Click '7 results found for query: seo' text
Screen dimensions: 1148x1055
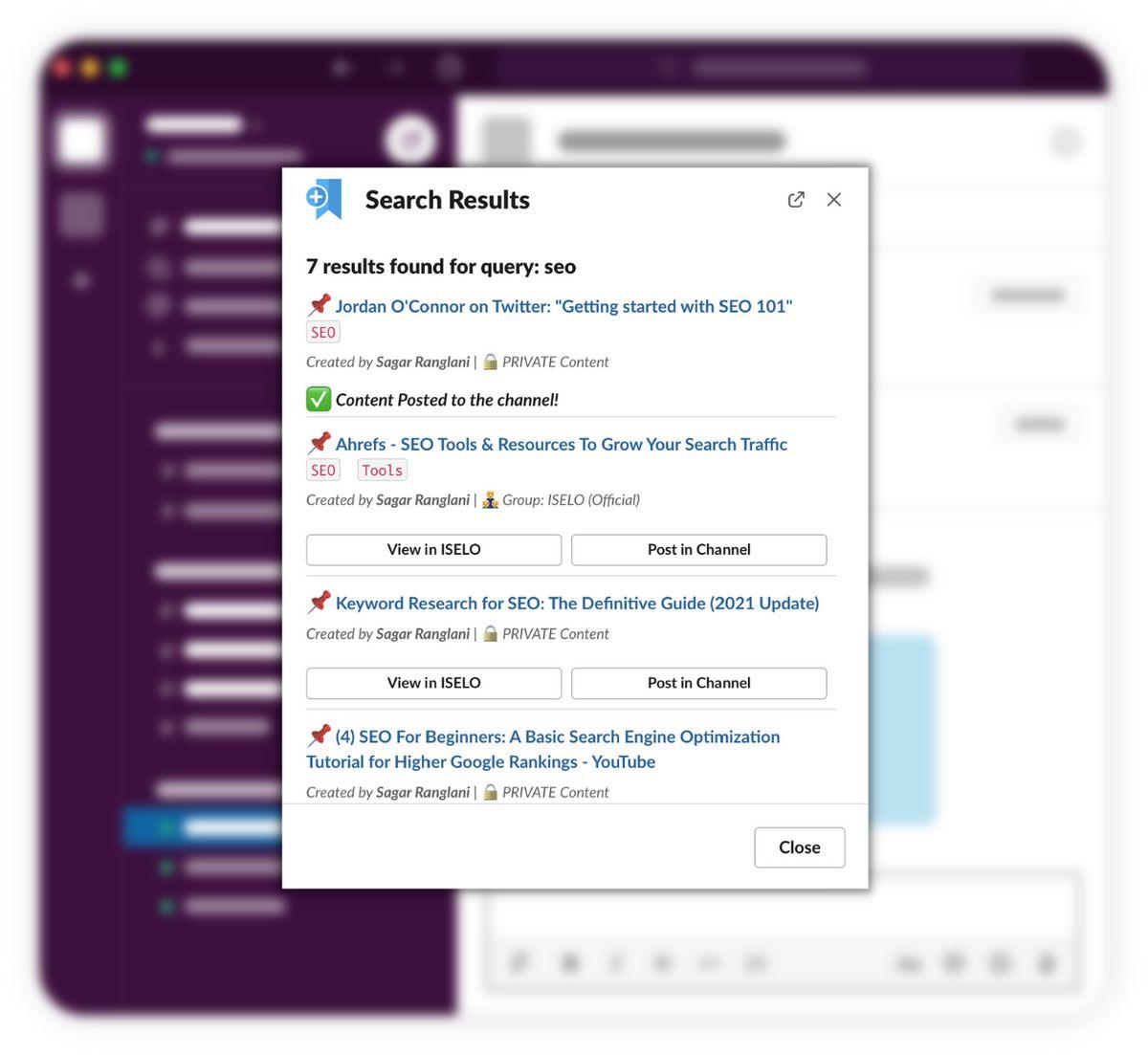click(x=441, y=266)
